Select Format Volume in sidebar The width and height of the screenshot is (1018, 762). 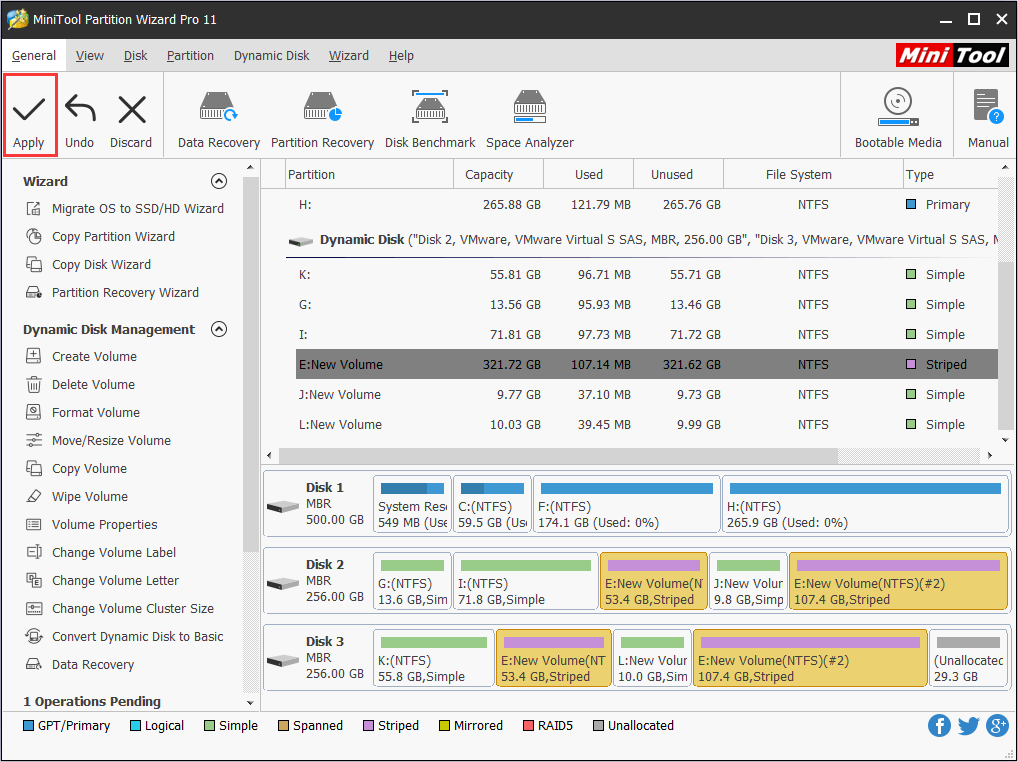click(x=82, y=412)
